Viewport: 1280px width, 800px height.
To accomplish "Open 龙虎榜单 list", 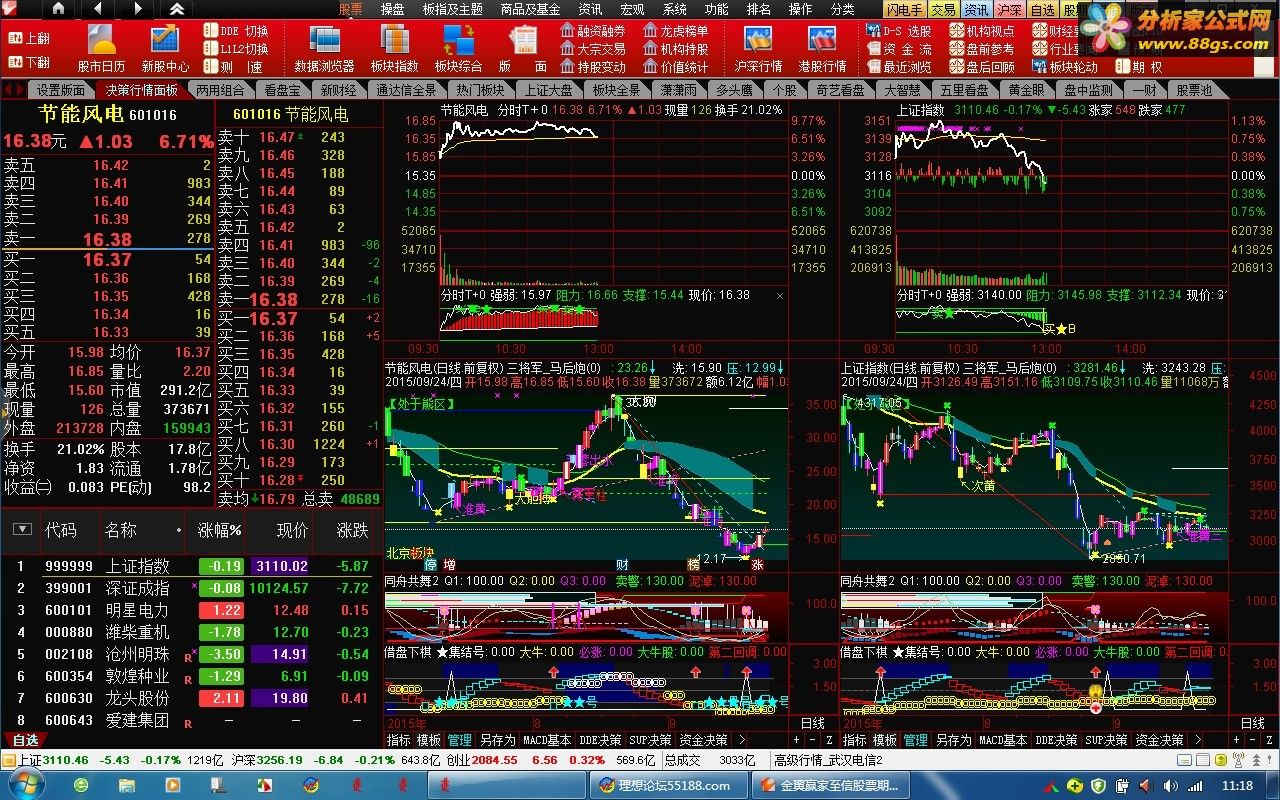I will click(676, 31).
